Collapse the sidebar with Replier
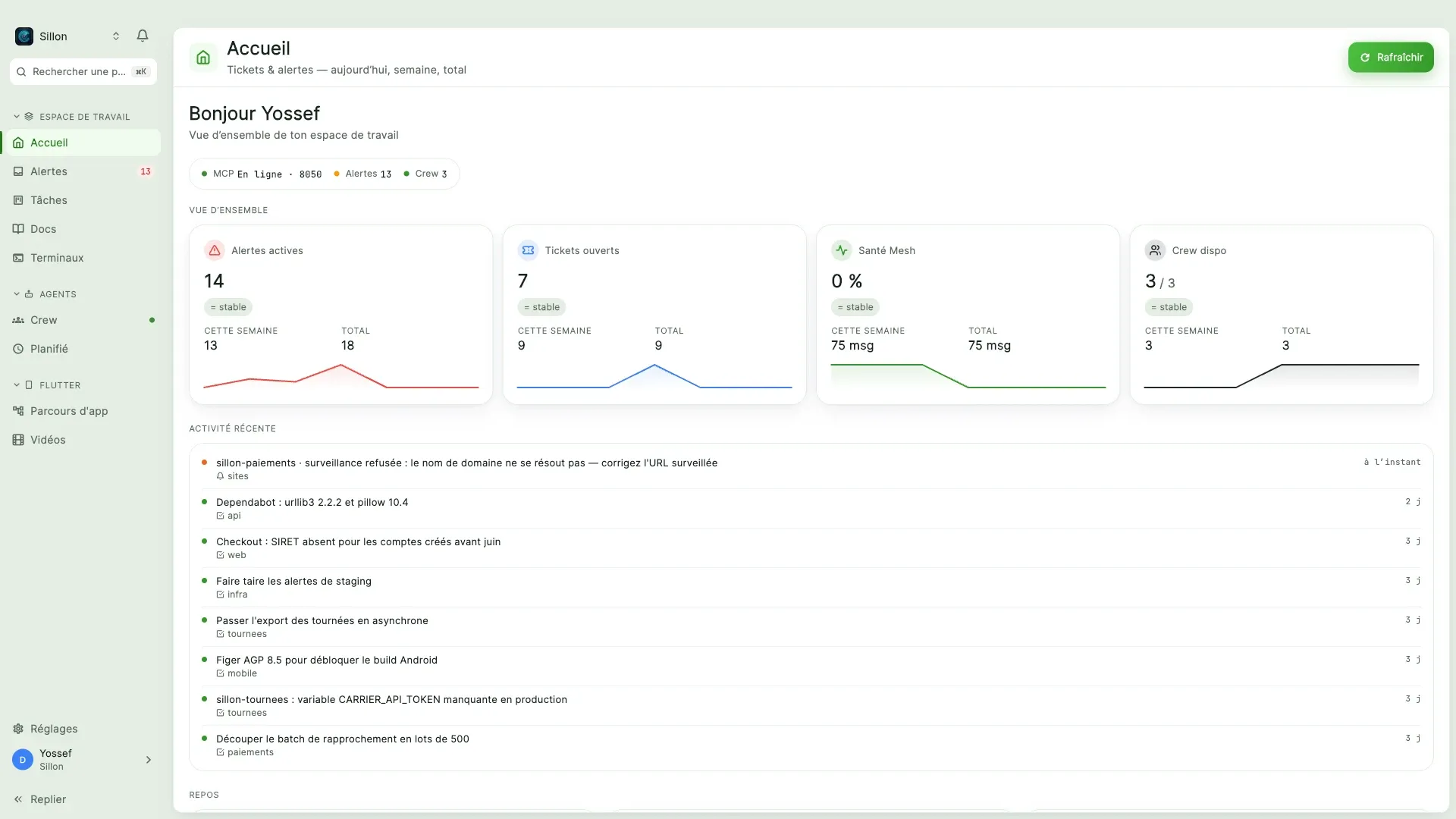Screen dimensions: 1456x819 pyautogui.click(x=39, y=799)
